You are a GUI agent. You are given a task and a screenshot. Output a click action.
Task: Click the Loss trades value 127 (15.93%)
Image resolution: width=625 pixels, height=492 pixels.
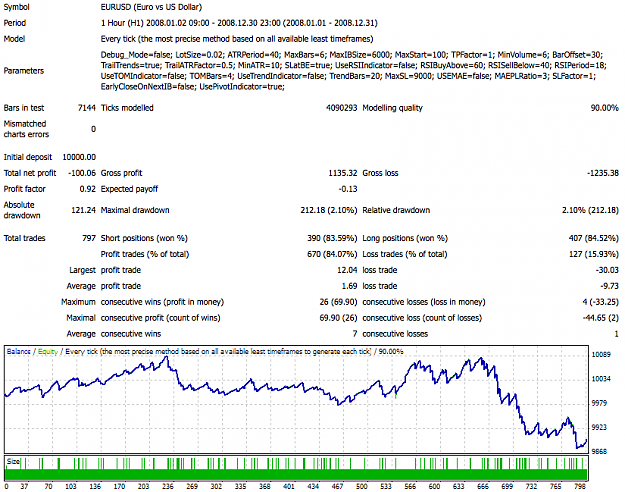(x=594, y=254)
